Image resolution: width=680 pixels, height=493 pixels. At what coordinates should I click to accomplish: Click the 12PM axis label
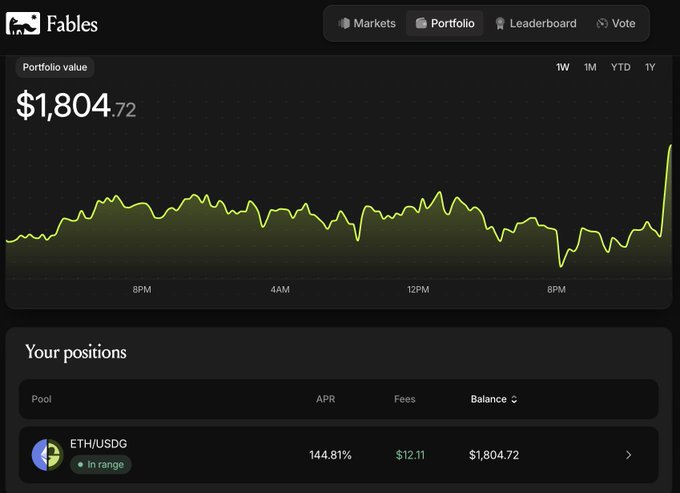click(418, 289)
